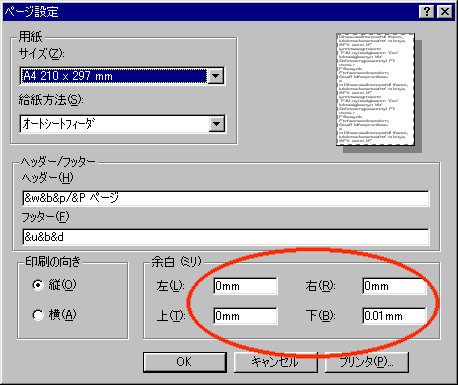The height and width of the screenshot is (385, 458).
Task: Click the 上(T) margin label
Action: 171,316
